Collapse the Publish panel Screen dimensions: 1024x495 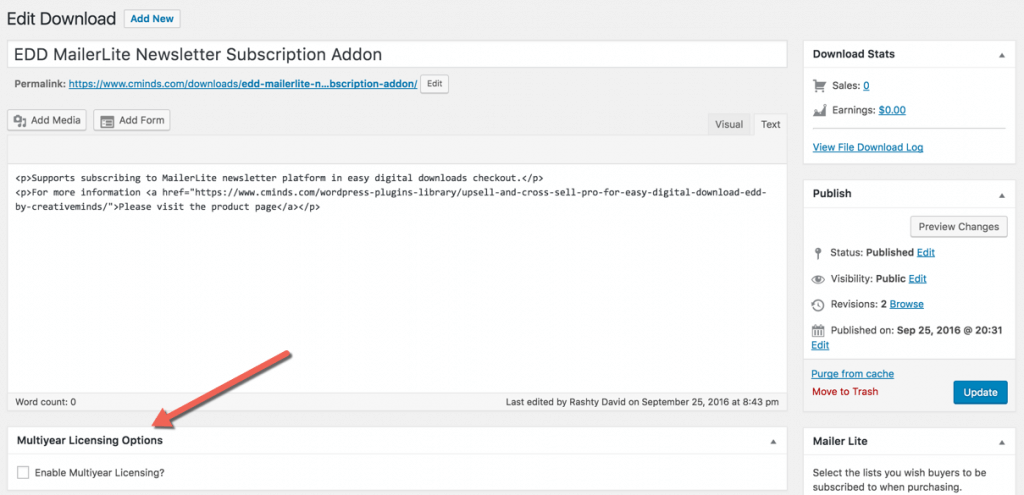[1002, 194]
